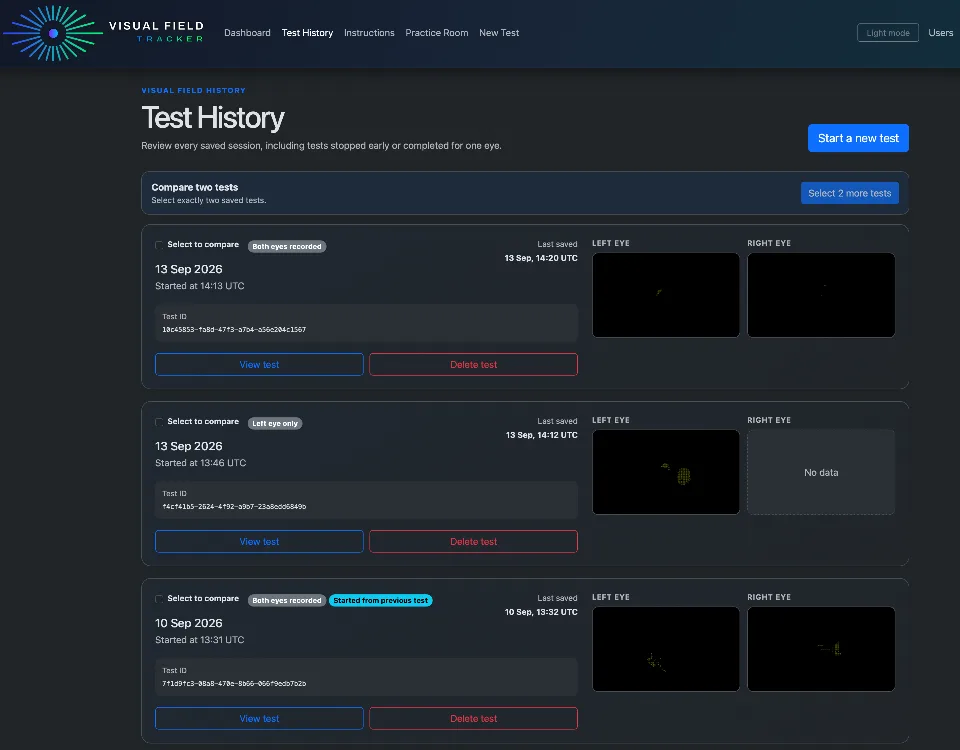Open right eye thumbnail of 14:13 test
This screenshot has width=960, height=750.
pos(821,295)
